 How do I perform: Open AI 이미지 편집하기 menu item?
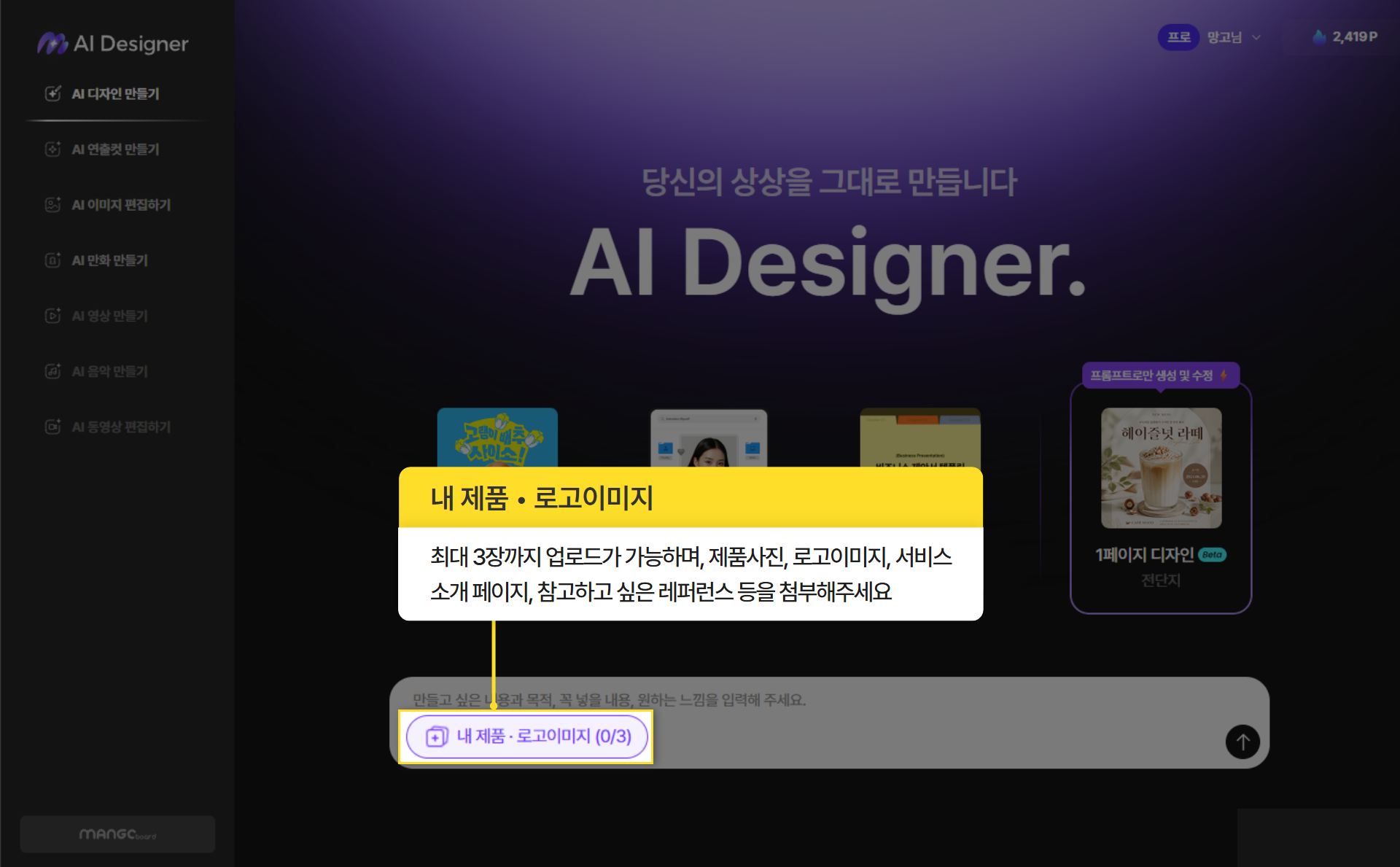[x=108, y=205]
